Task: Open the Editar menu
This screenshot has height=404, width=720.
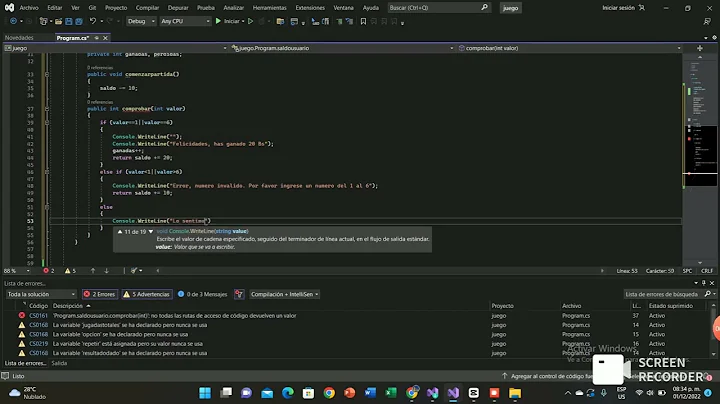Action: click(55, 8)
